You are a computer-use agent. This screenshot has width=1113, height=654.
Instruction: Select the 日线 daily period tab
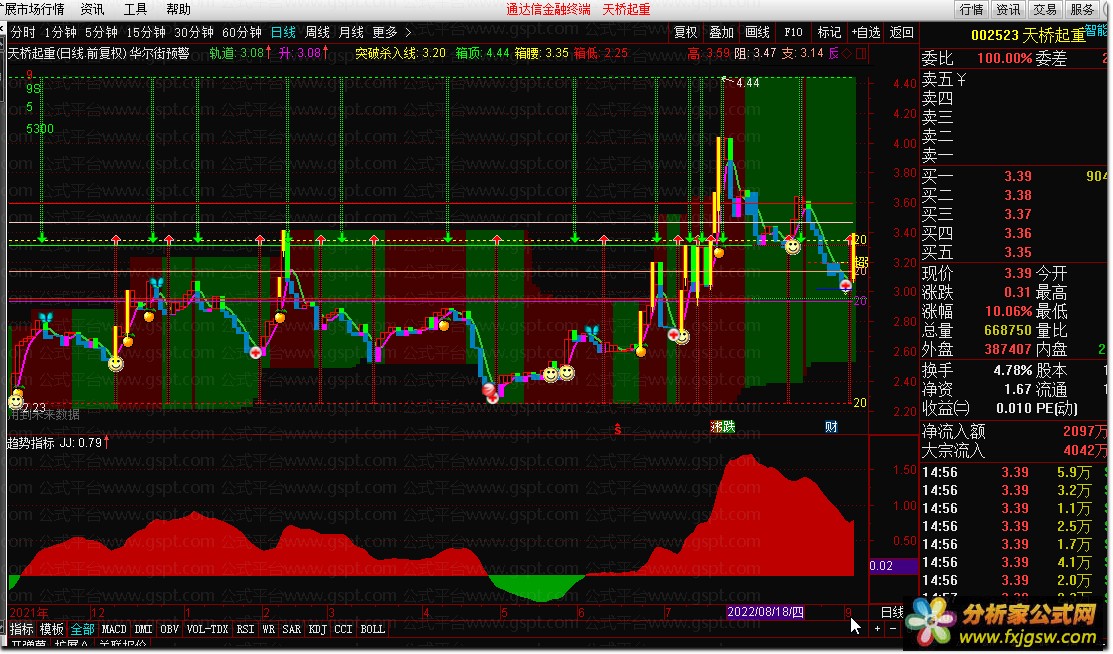pos(283,33)
